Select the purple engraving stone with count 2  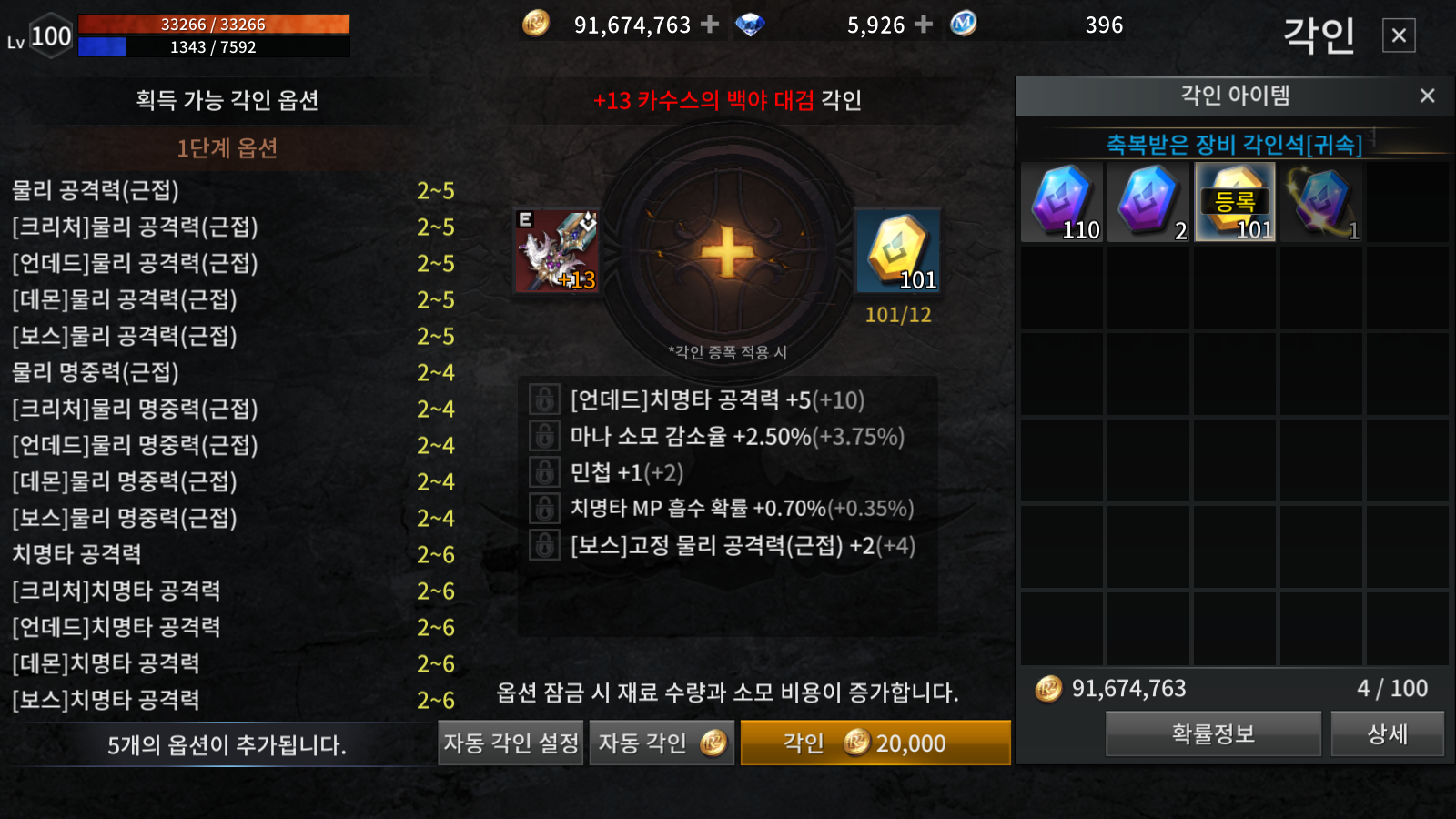point(1148,202)
